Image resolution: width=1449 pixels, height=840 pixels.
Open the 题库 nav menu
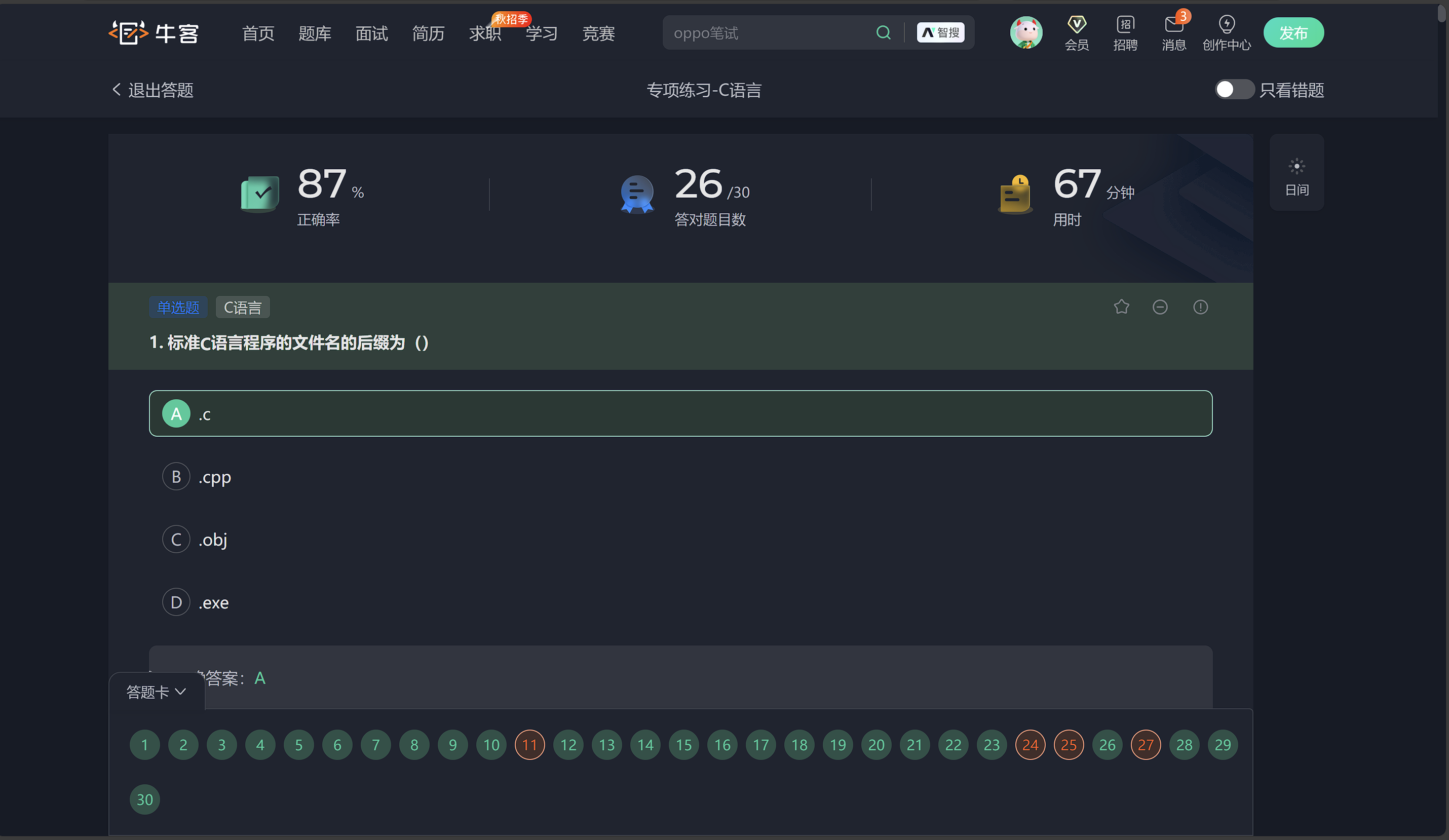click(315, 33)
